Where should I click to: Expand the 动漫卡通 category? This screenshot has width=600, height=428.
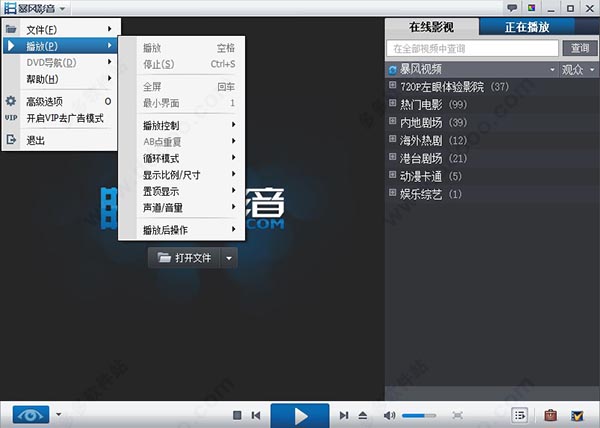[x=393, y=174]
